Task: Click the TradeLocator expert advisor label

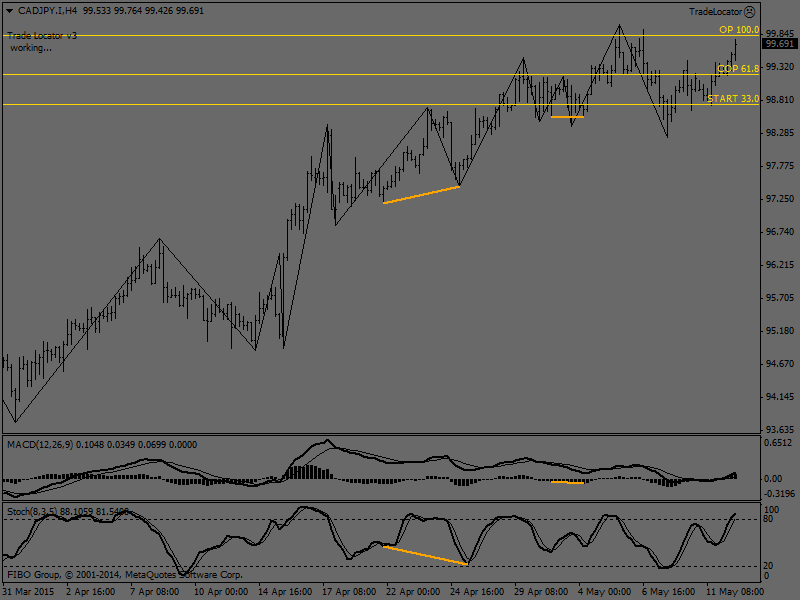Action: point(715,11)
